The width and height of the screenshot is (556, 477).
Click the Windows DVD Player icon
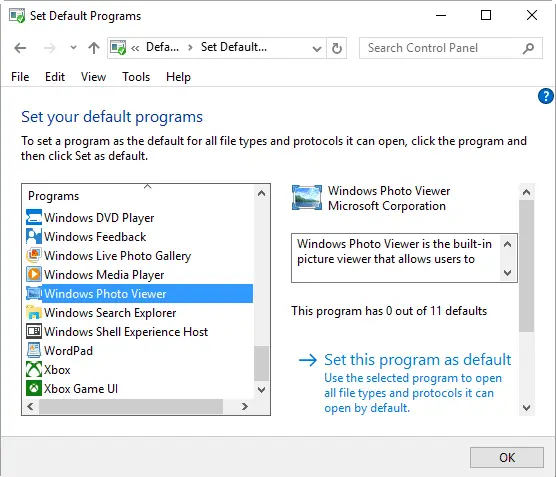(x=34, y=217)
